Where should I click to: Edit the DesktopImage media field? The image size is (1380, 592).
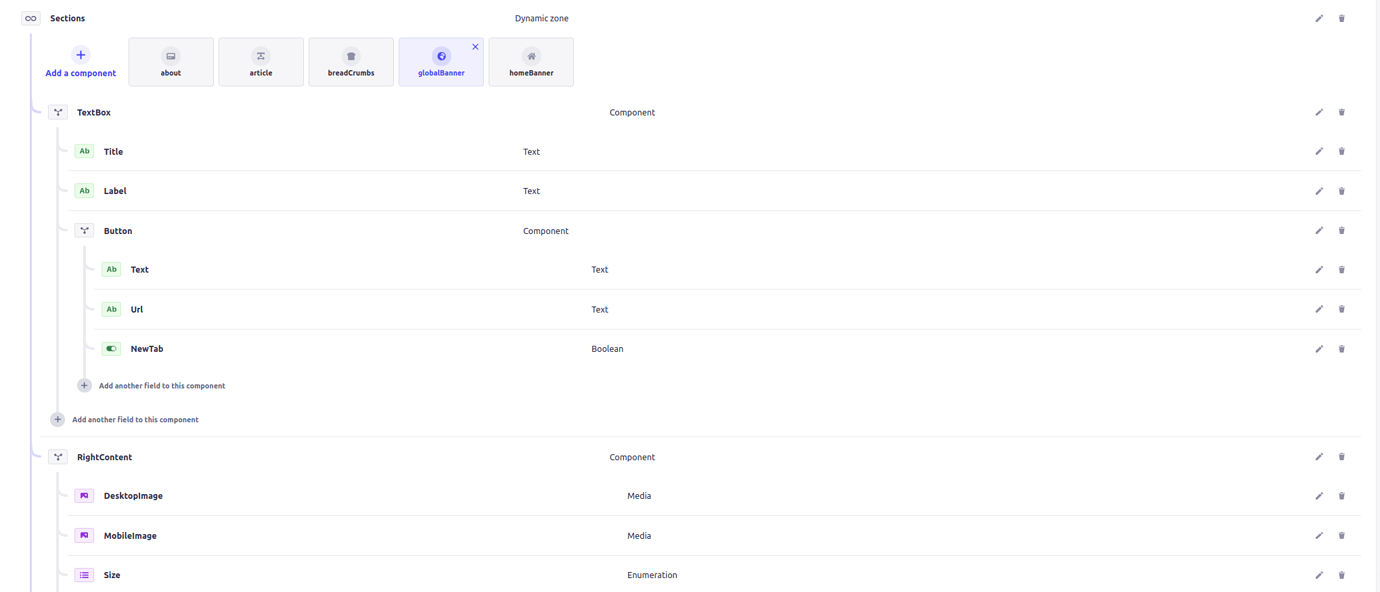pos(1319,495)
